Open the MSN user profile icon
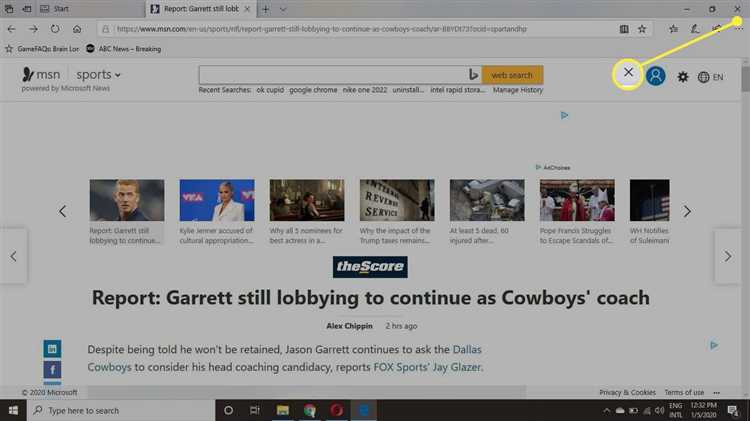This screenshot has width=750, height=421. click(655, 76)
